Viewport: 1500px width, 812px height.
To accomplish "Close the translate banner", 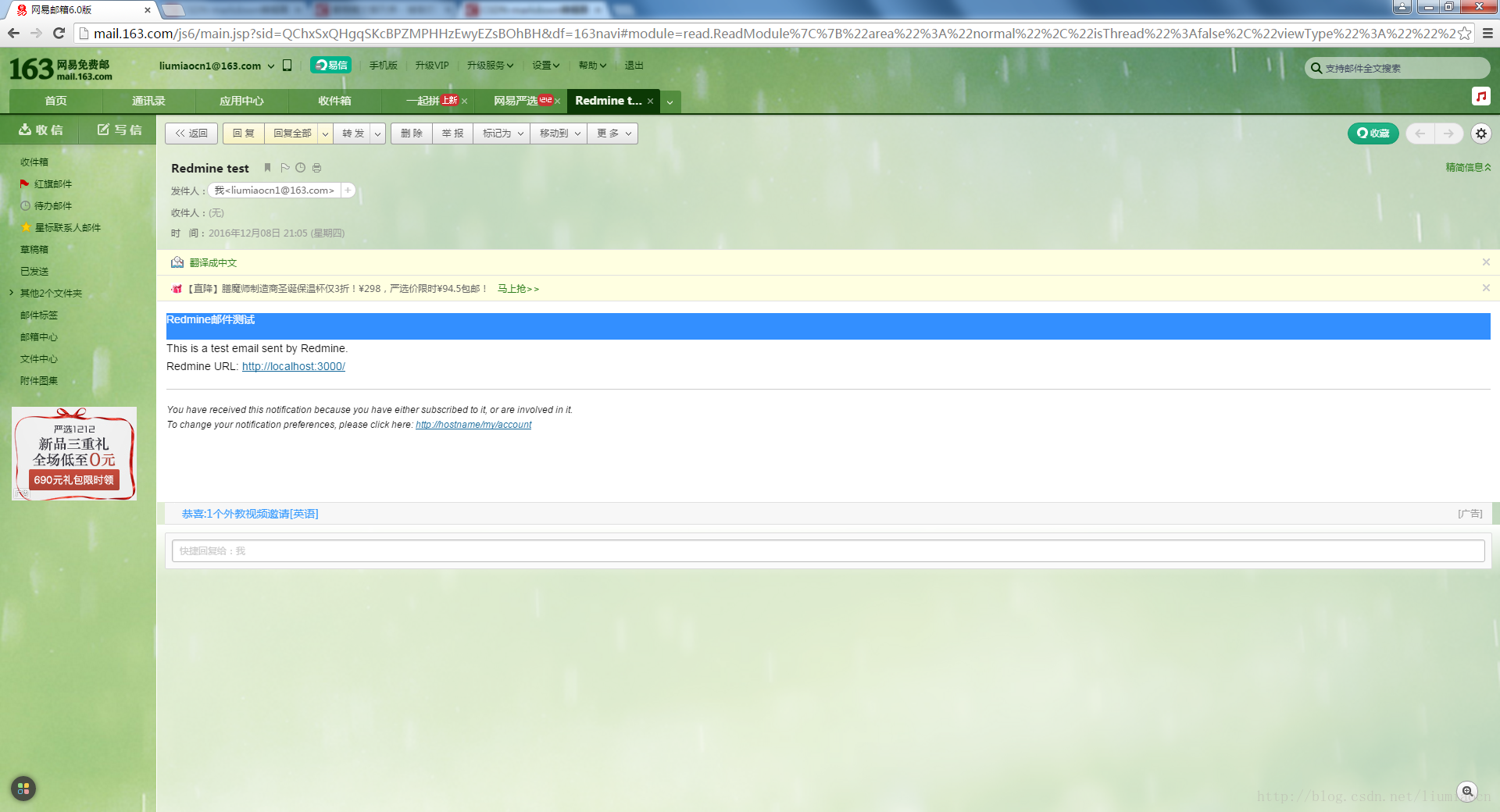I will coord(1486,262).
